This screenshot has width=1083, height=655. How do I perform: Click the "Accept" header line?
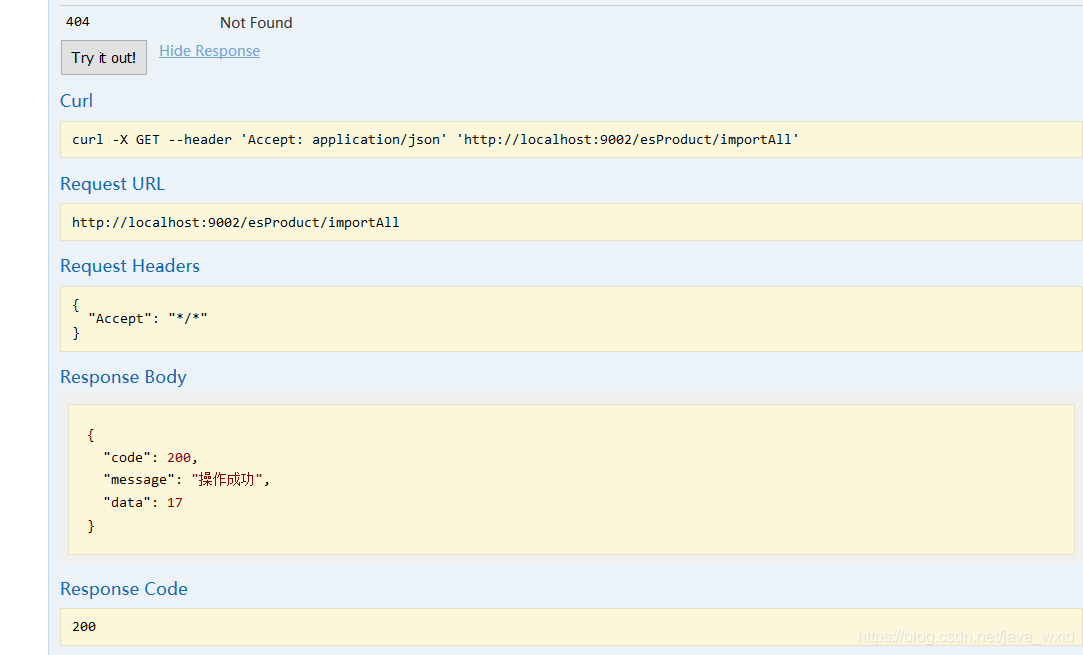[x=148, y=318]
